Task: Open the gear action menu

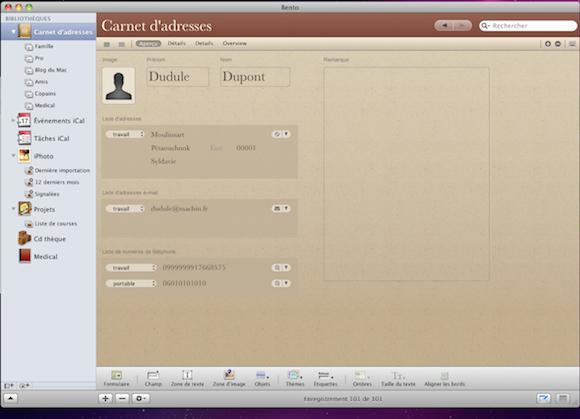Action: coord(141,398)
